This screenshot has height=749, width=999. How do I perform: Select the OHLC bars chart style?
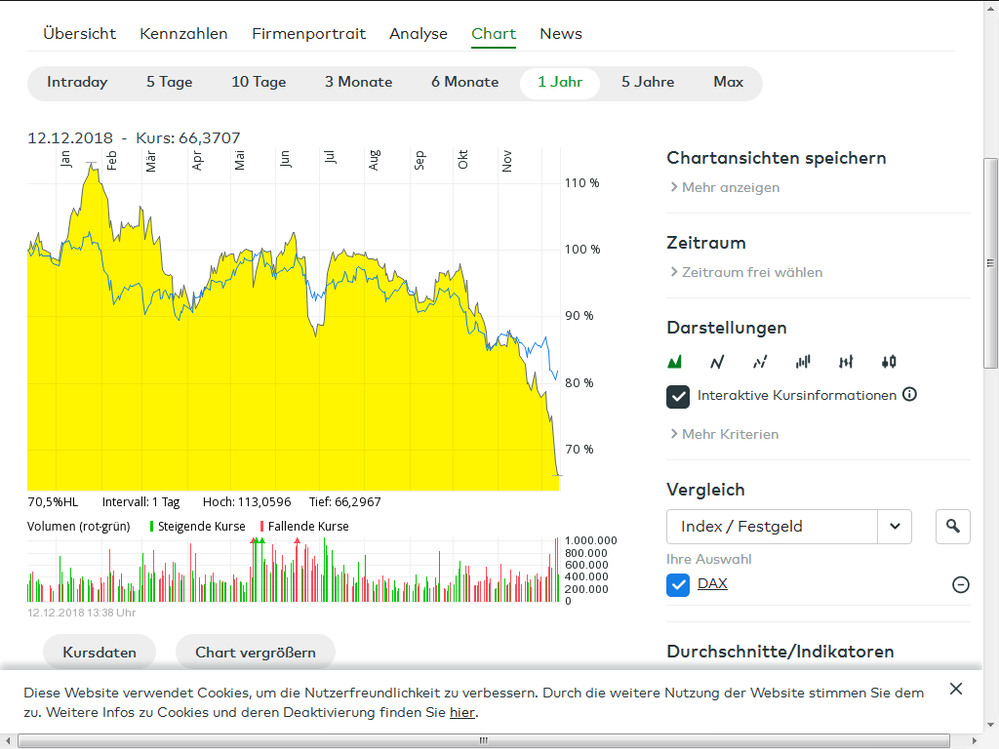[x=845, y=361]
